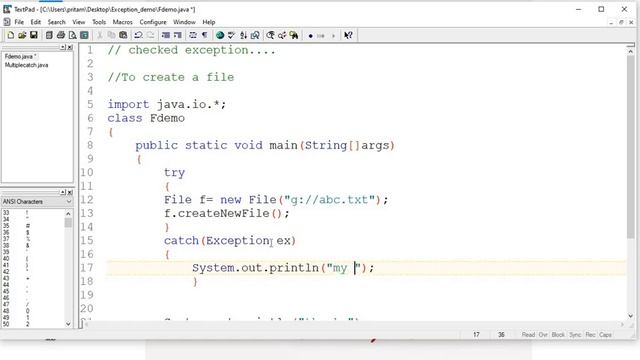Click the editor vertical scrollbar up arrow
Image resolution: width=640 pixels, height=360 pixels.
[631, 52]
